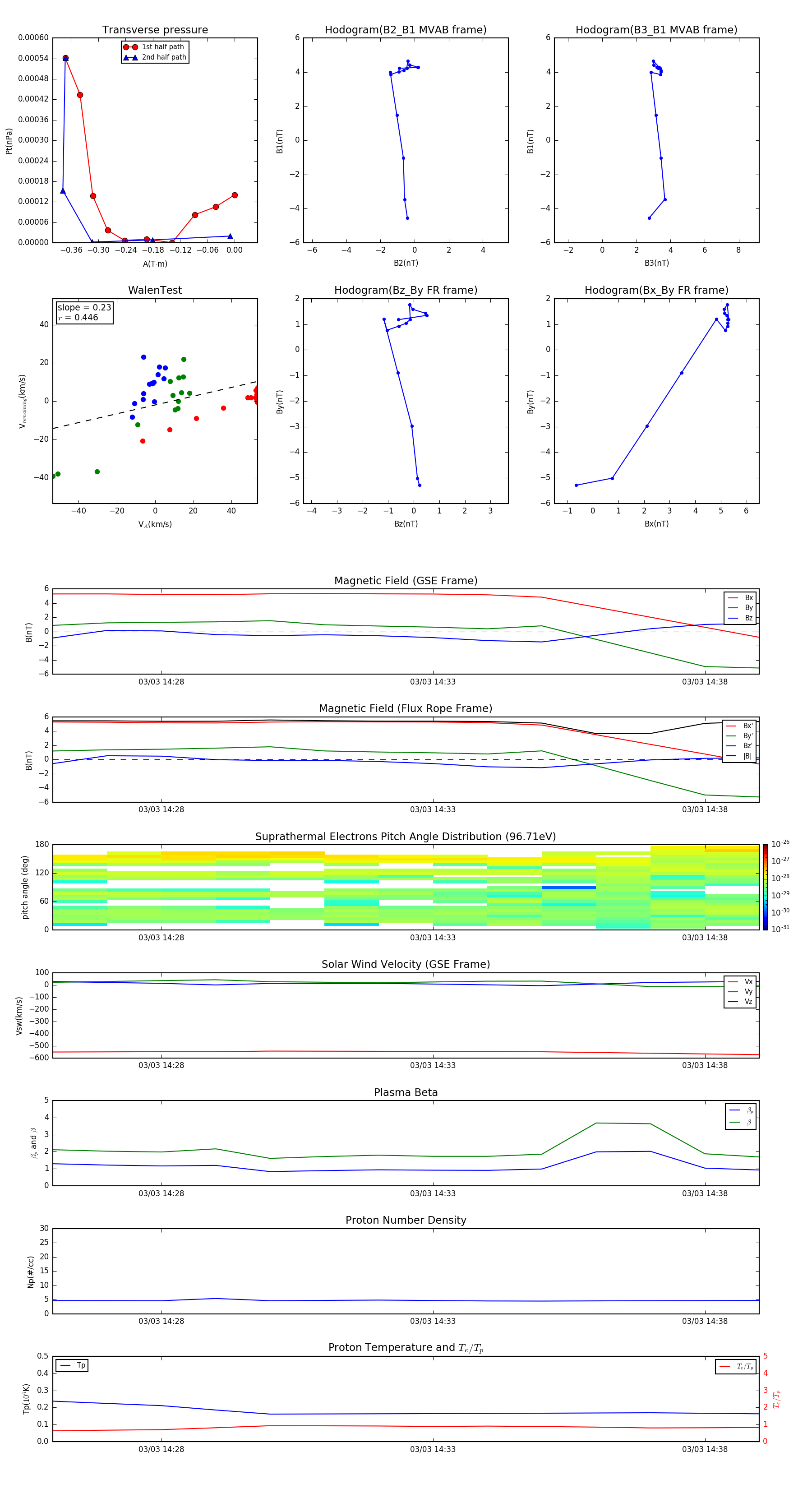This screenshot has width=812, height=1489.
Task: Click the 'slope = 0.23' annotation text
Action: 84,308
